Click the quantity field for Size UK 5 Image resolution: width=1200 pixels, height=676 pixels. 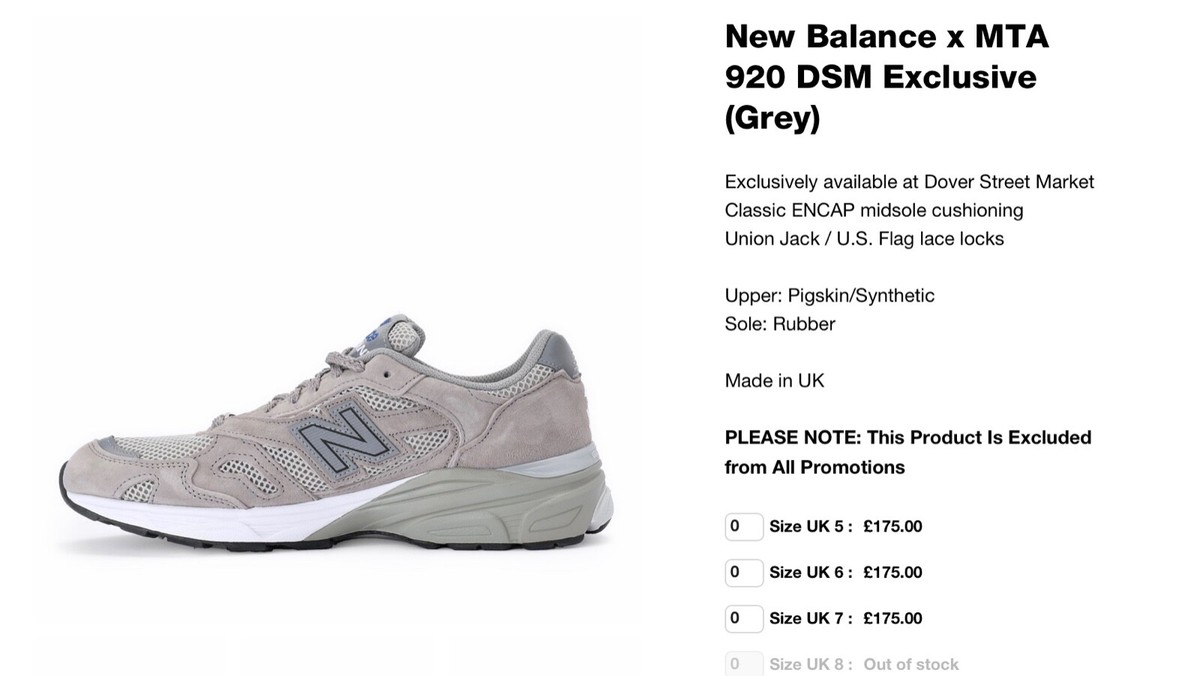(743, 526)
